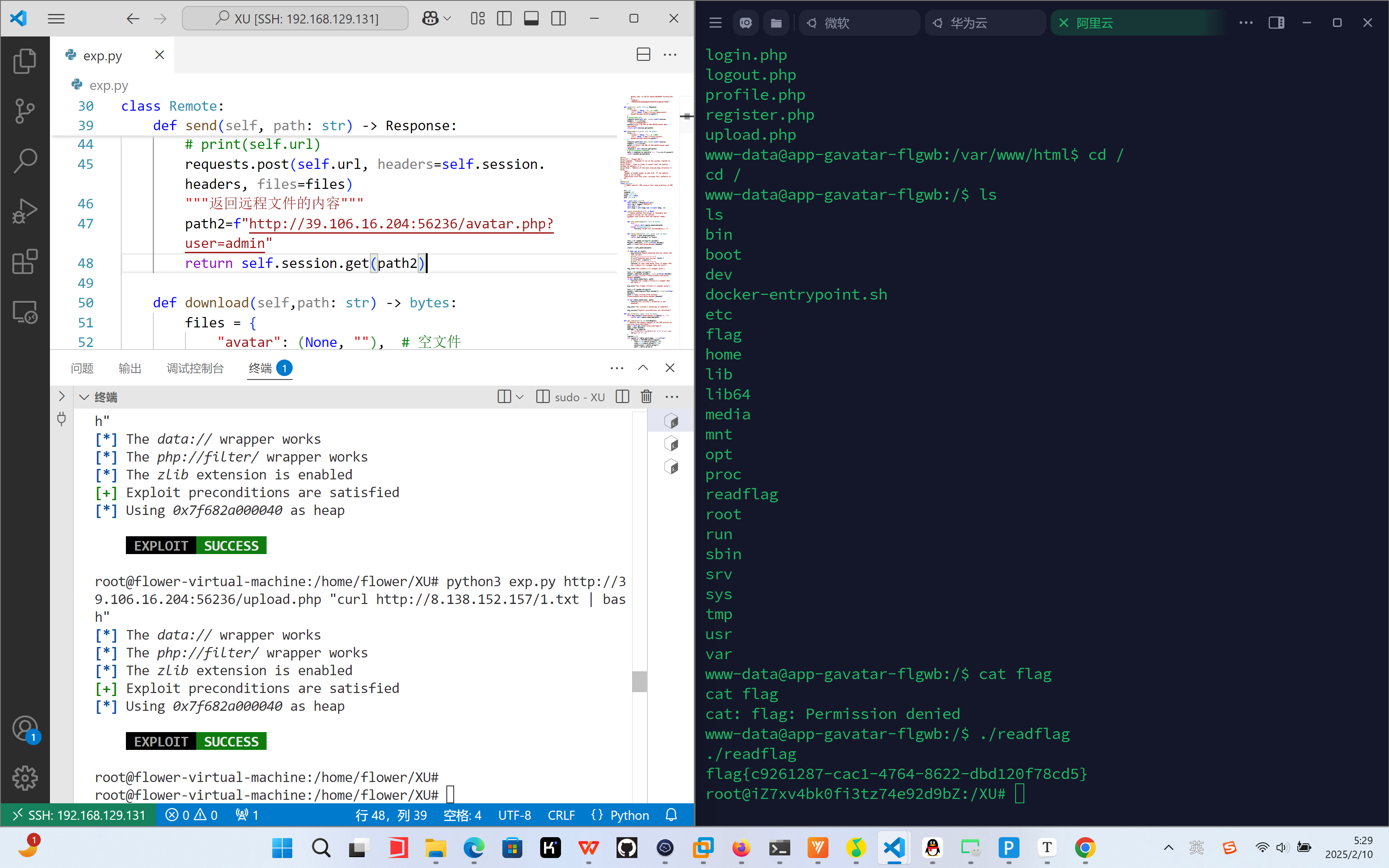The width and height of the screenshot is (1389, 868).
Task: Change the CRLF line ending
Action: click(x=561, y=815)
